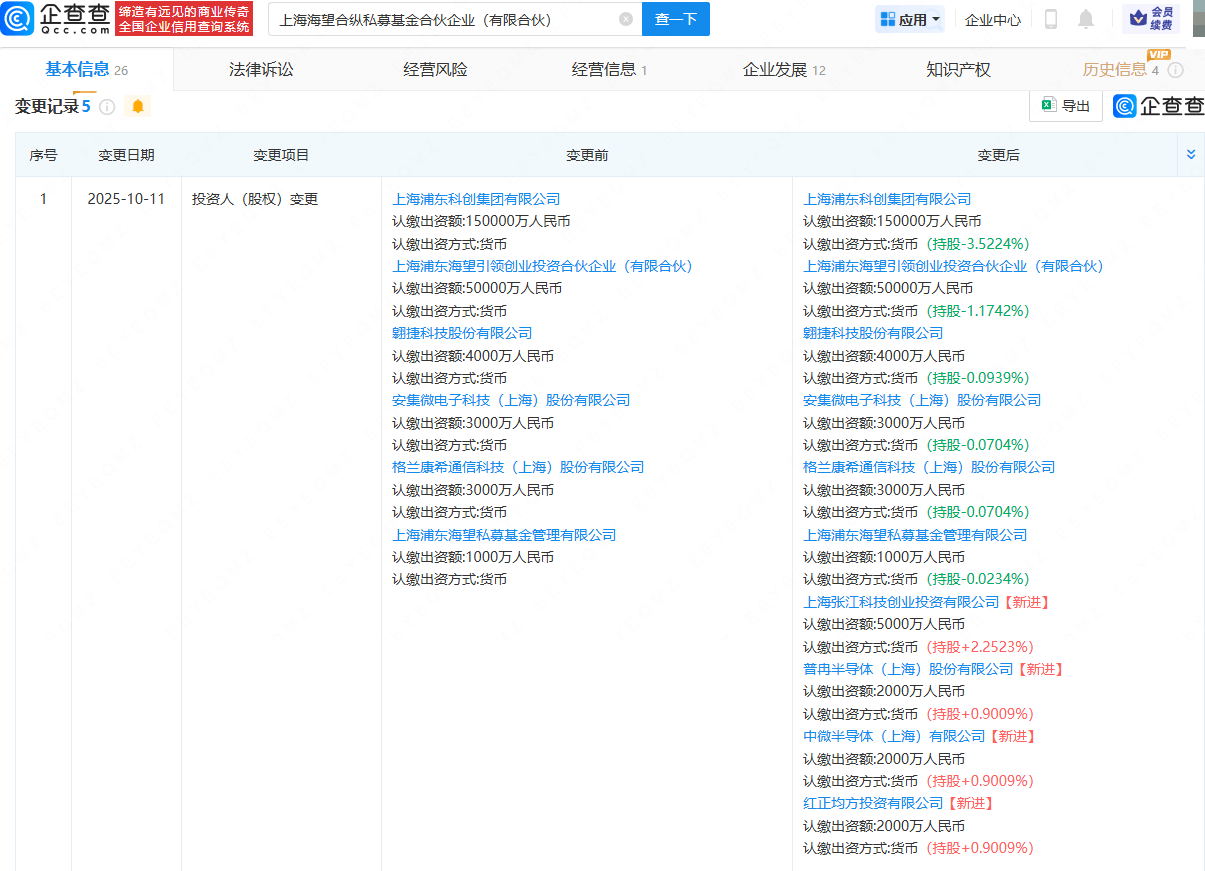The height and width of the screenshot is (871, 1205).
Task: Clear the search box with the X icon
Action: (x=626, y=19)
